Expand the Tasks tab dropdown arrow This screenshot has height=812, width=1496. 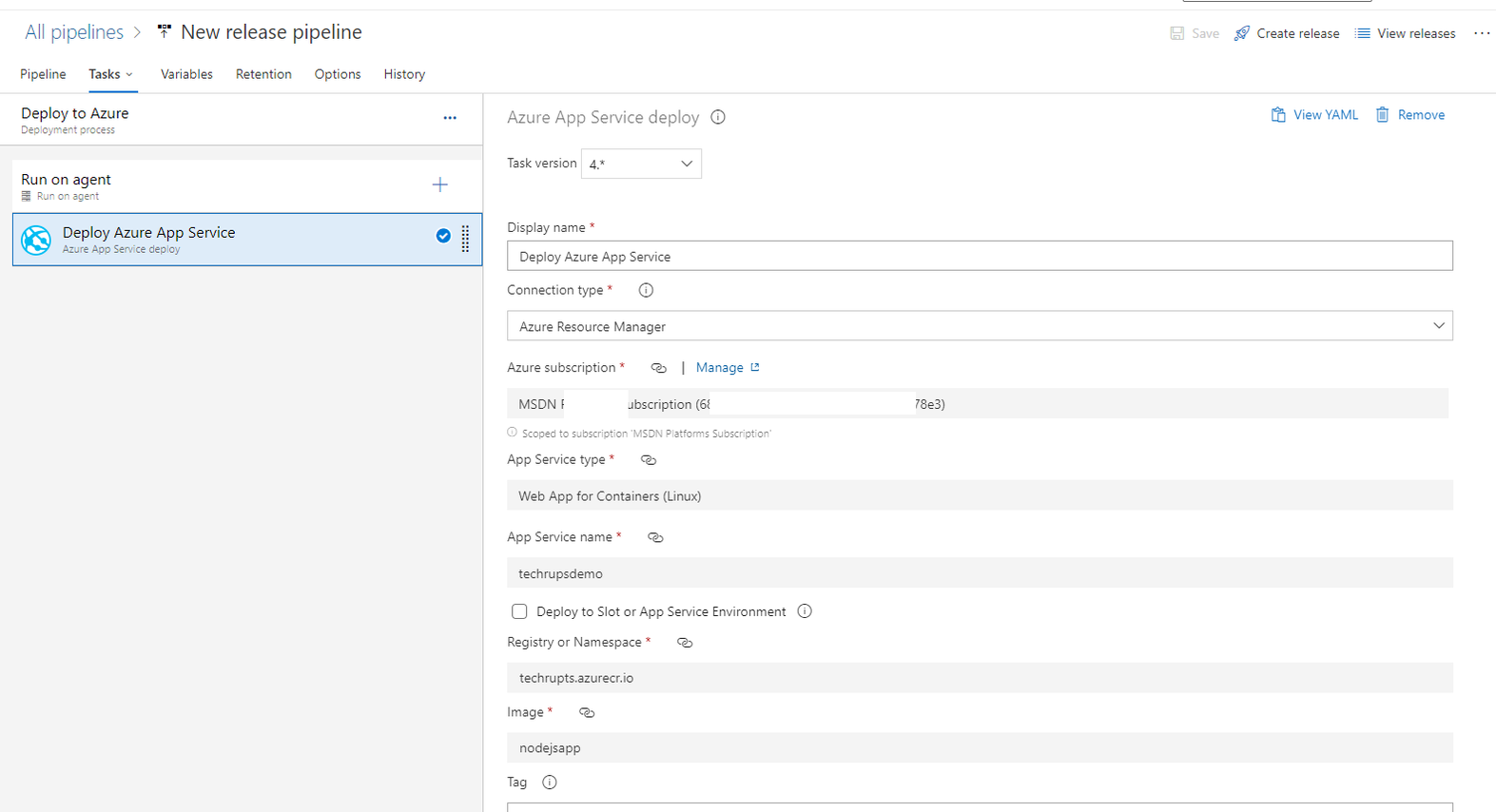[x=129, y=74]
